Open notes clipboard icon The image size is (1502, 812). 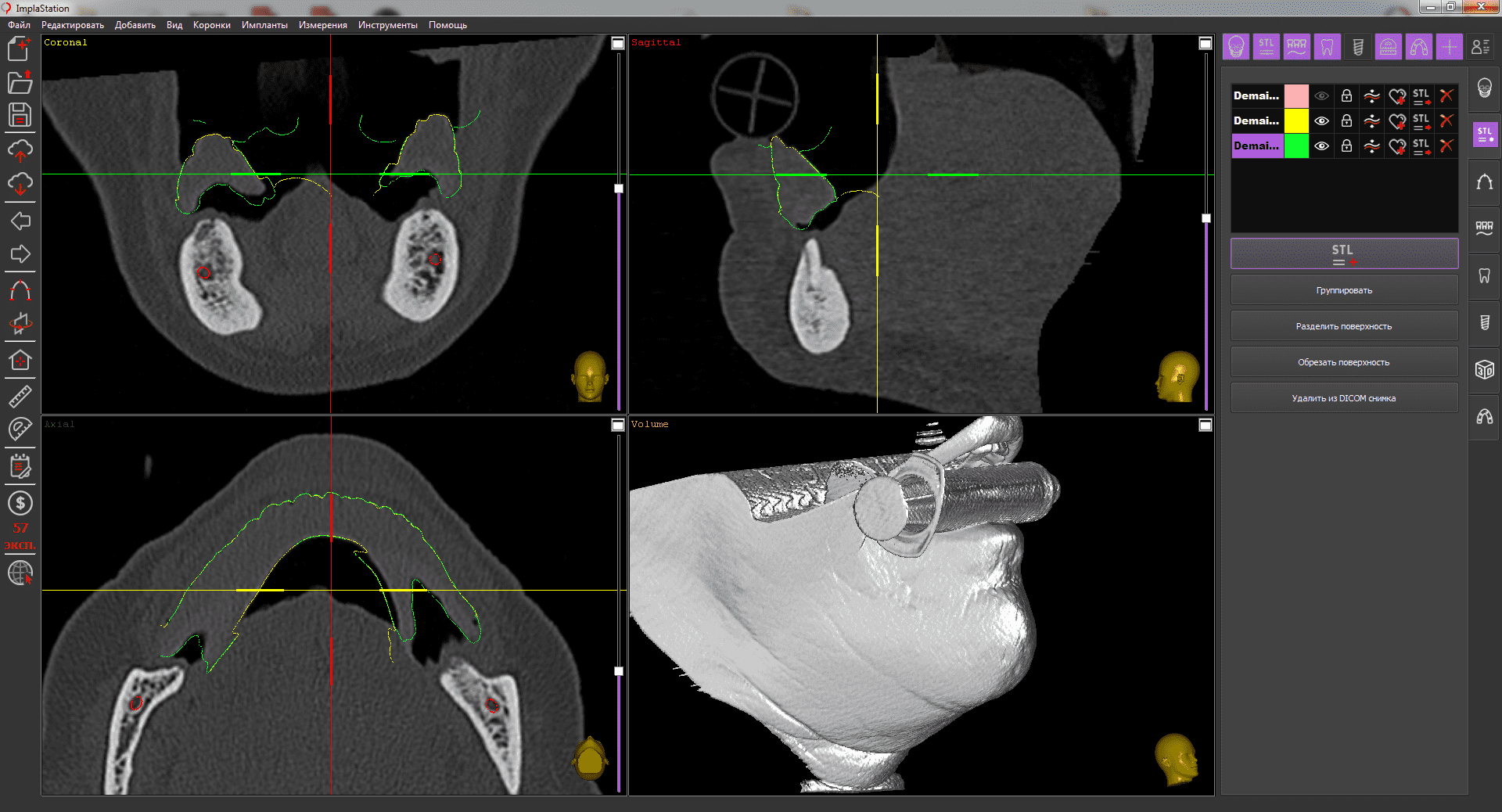click(20, 466)
